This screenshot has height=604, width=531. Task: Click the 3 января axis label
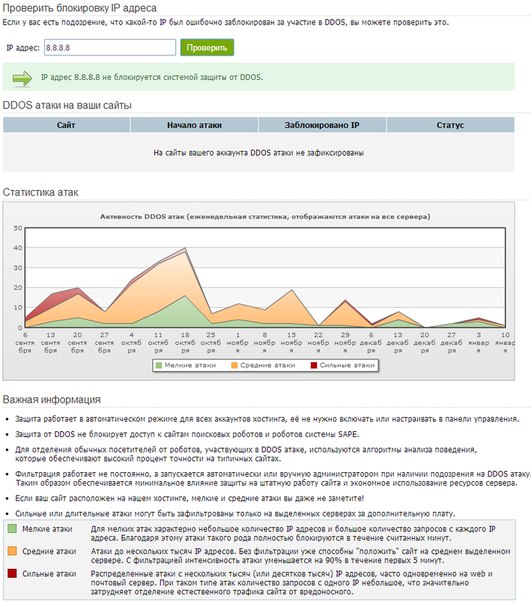(478, 342)
